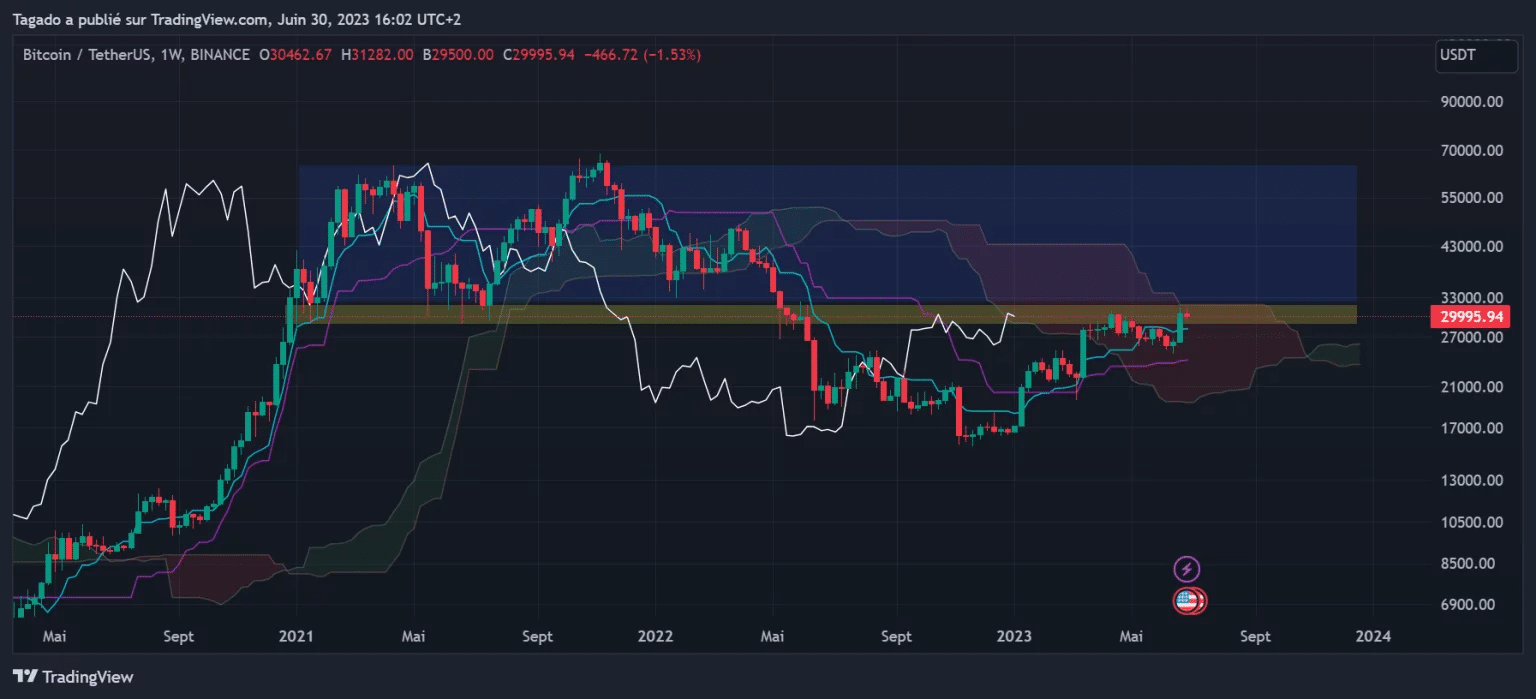This screenshot has height=699, width=1536.
Task: Click the 21000.00 price axis label
Action: [x=1471, y=386]
